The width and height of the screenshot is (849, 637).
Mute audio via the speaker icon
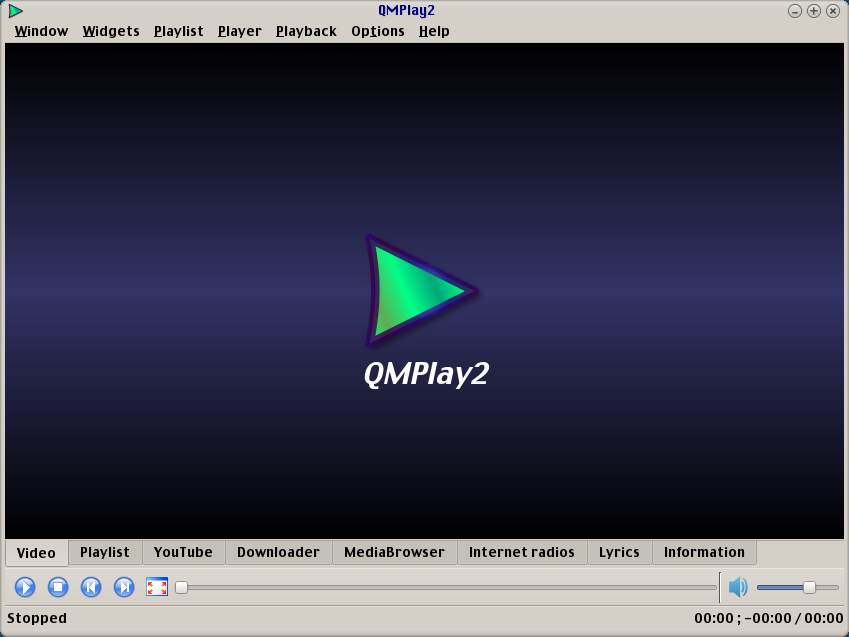[738, 587]
